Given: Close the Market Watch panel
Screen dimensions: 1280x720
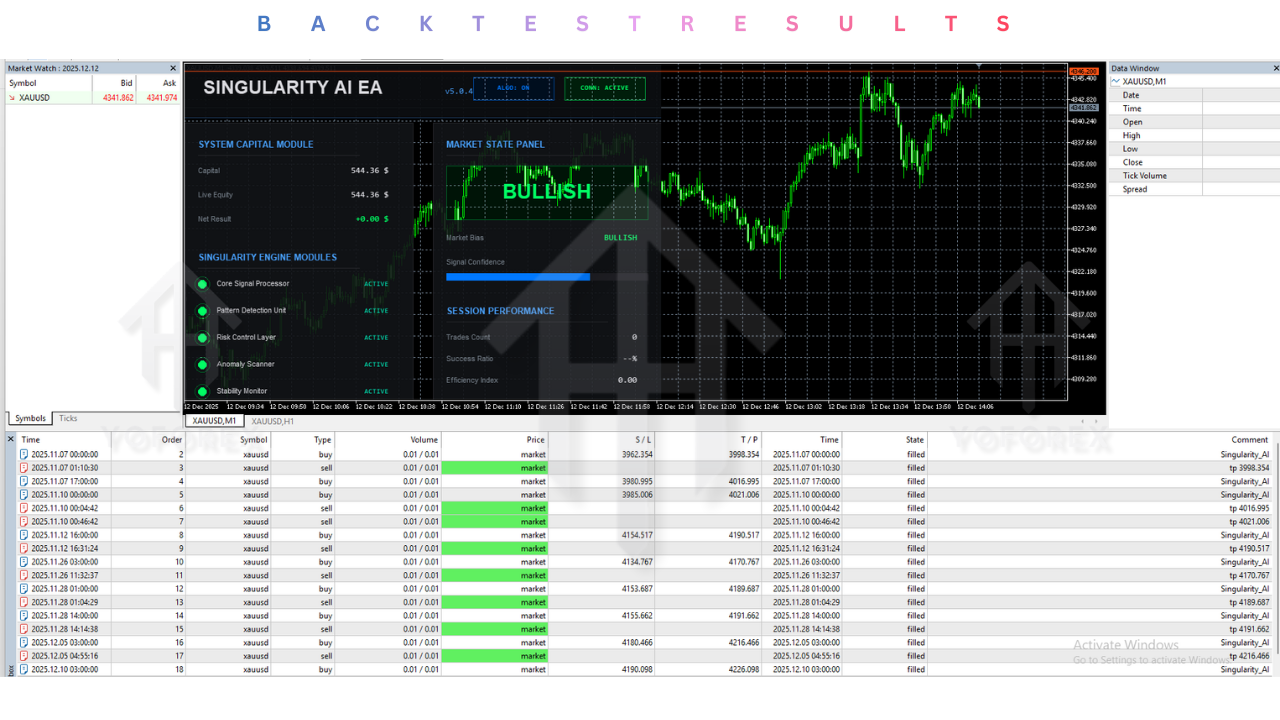Looking at the screenshot, I should tap(173, 69).
